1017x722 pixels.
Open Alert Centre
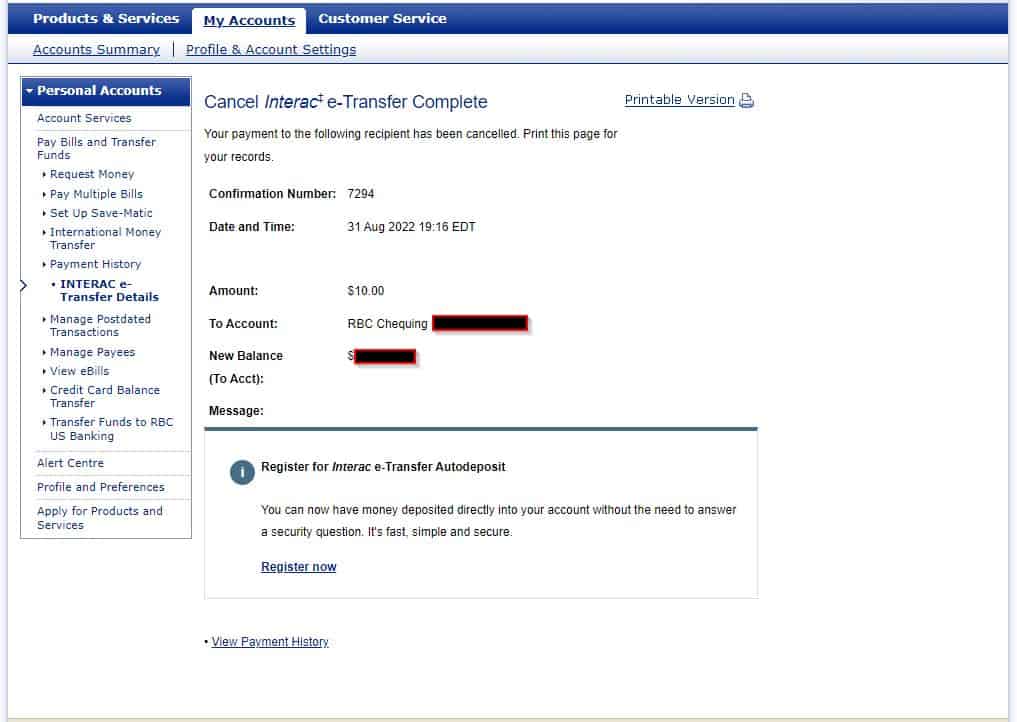[70, 463]
